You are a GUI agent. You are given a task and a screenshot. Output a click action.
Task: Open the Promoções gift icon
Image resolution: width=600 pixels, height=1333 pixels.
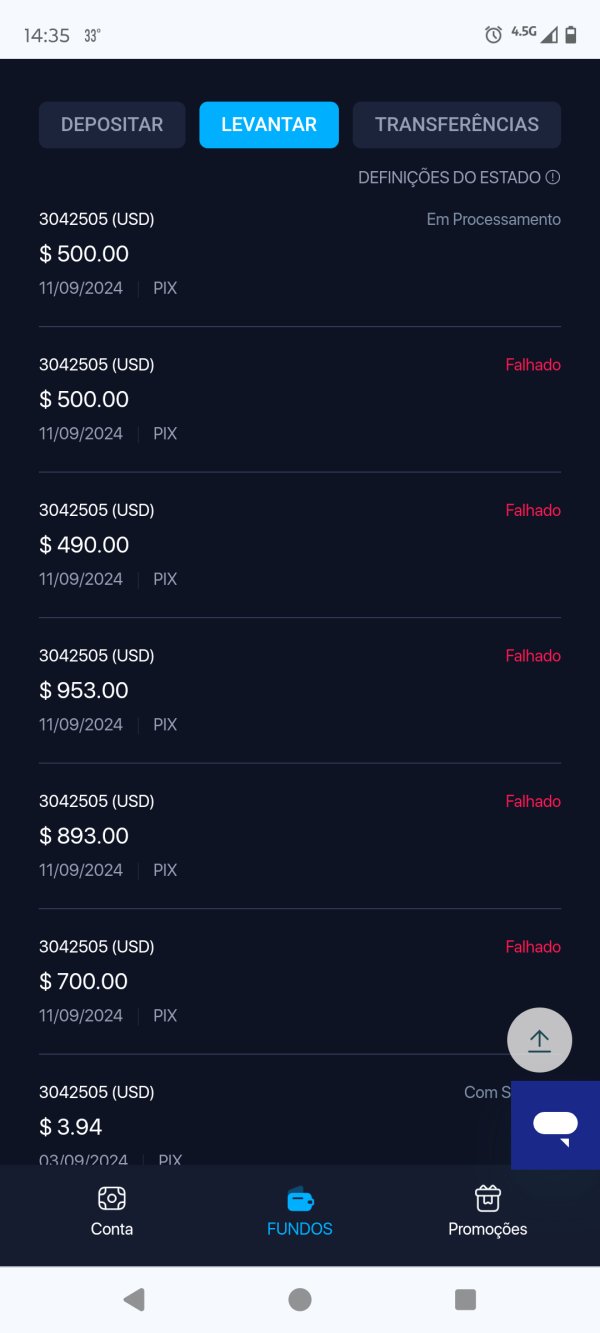click(x=487, y=1198)
